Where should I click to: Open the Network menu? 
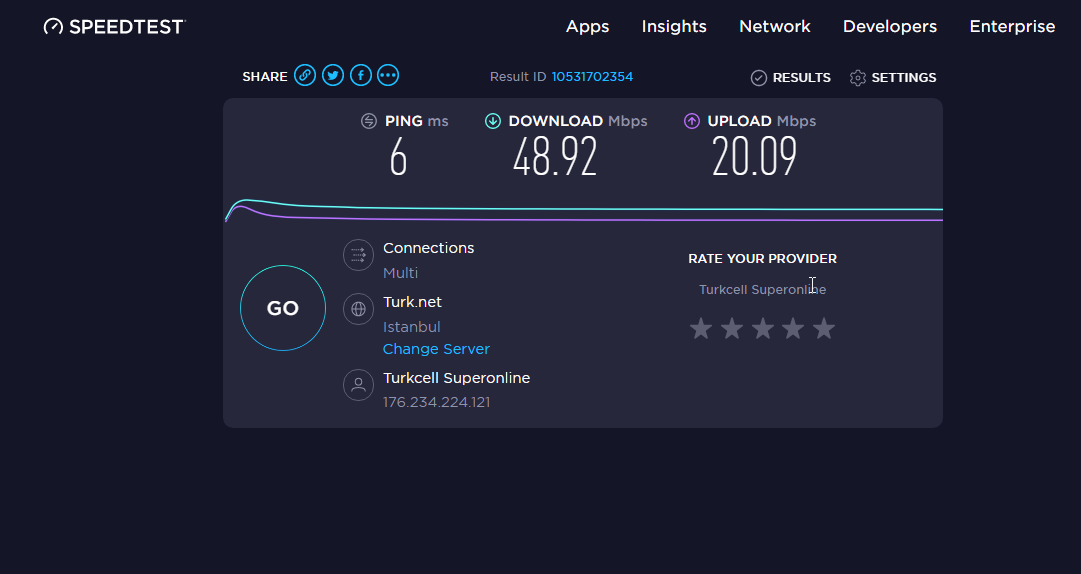pos(775,26)
